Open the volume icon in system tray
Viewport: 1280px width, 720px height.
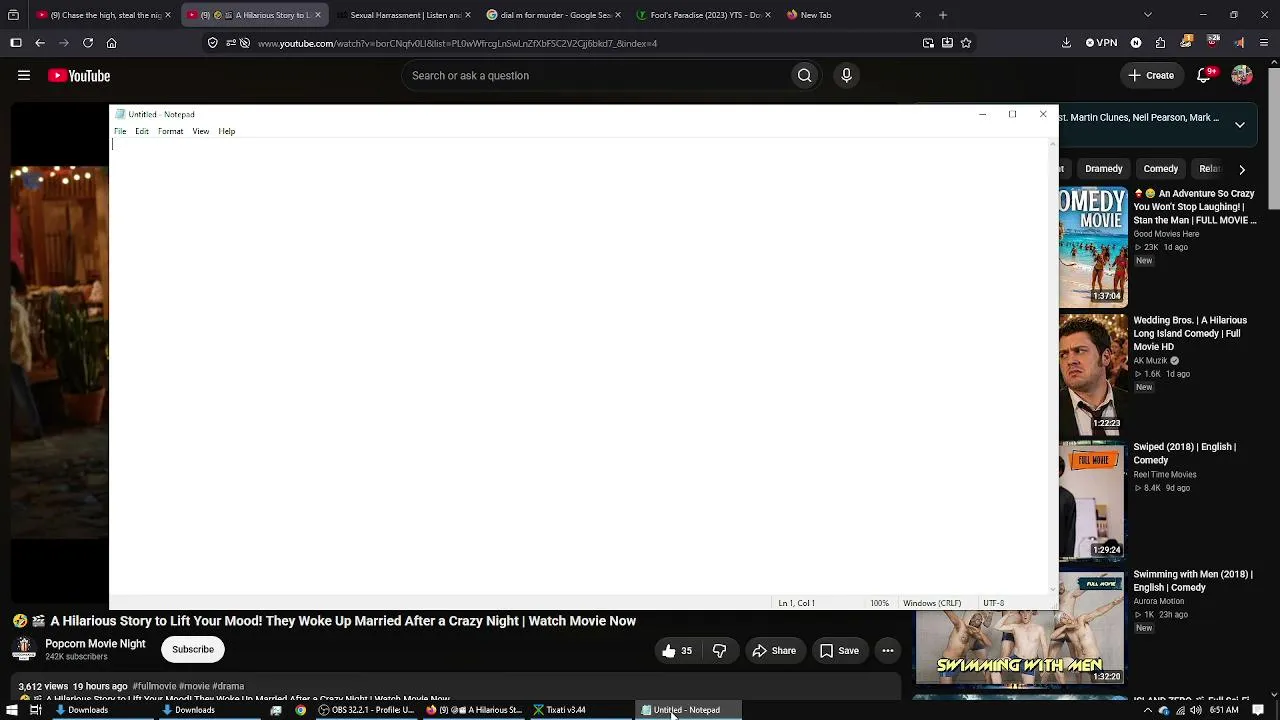(x=1196, y=710)
